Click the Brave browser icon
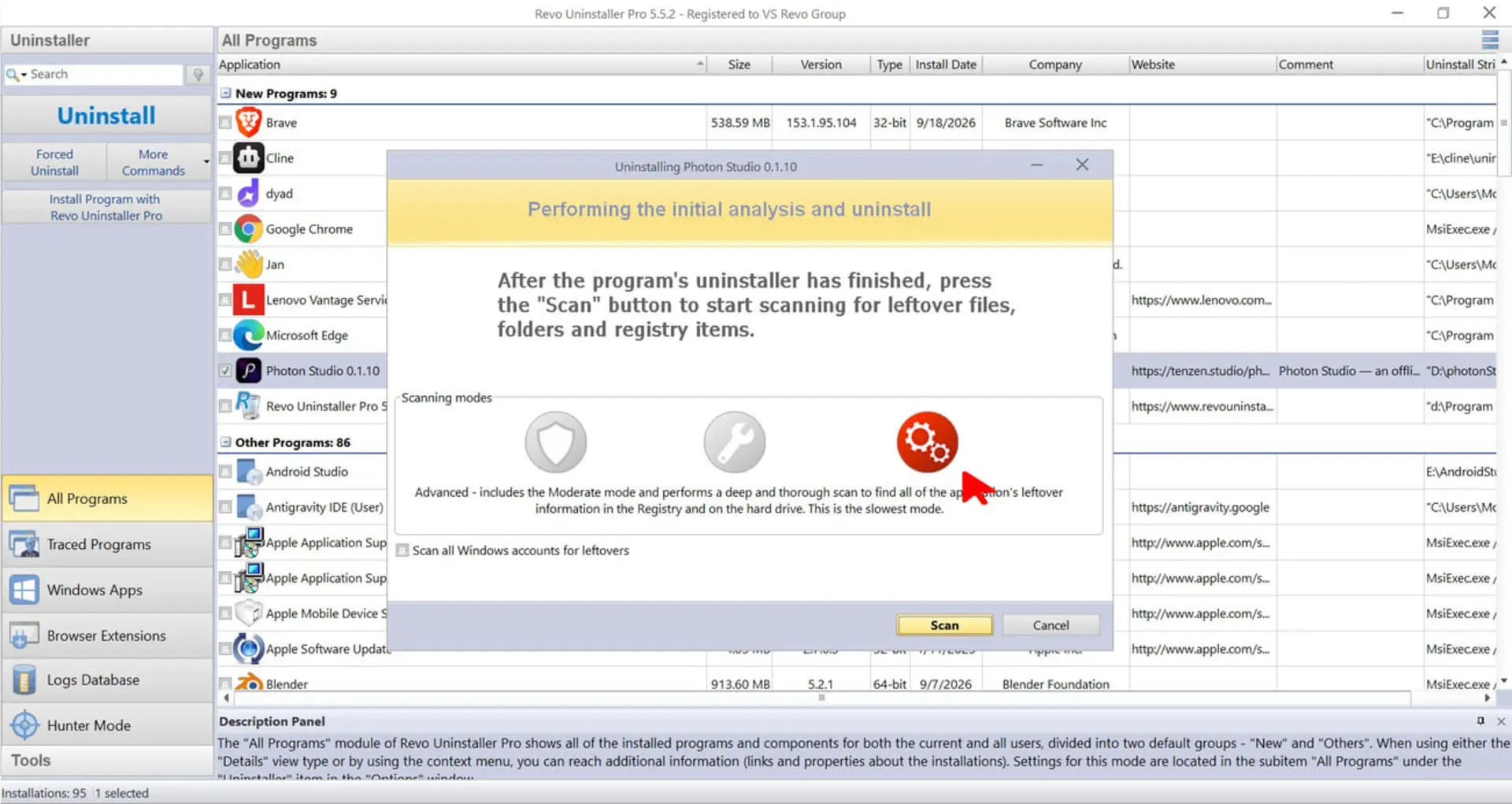1512x804 pixels. coord(248,123)
